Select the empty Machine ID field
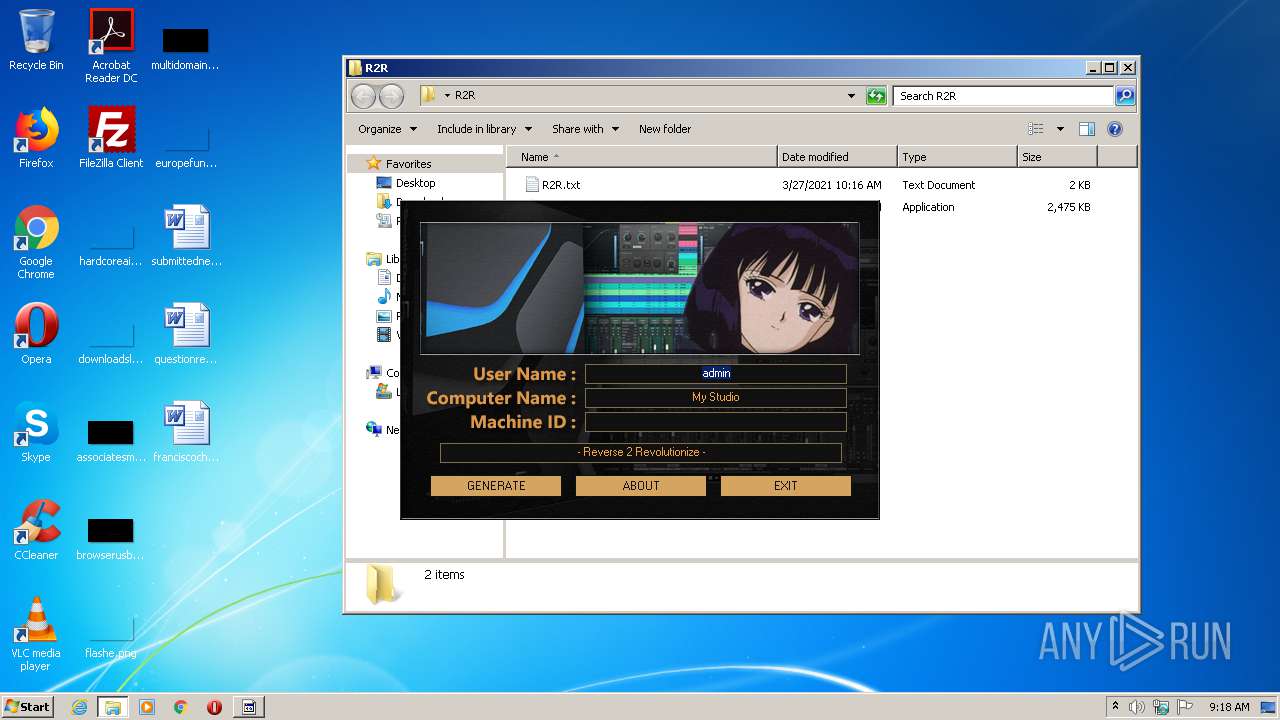1280x720 pixels. [x=716, y=422]
